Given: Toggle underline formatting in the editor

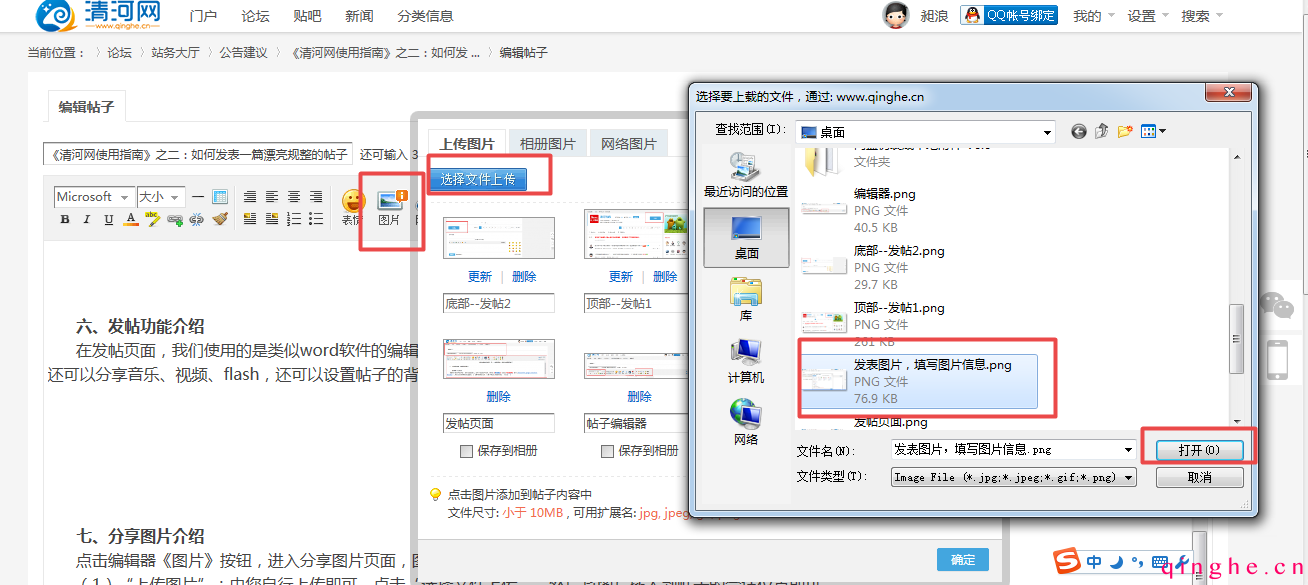Looking at the screenshot, I should (x=109, y=219).
